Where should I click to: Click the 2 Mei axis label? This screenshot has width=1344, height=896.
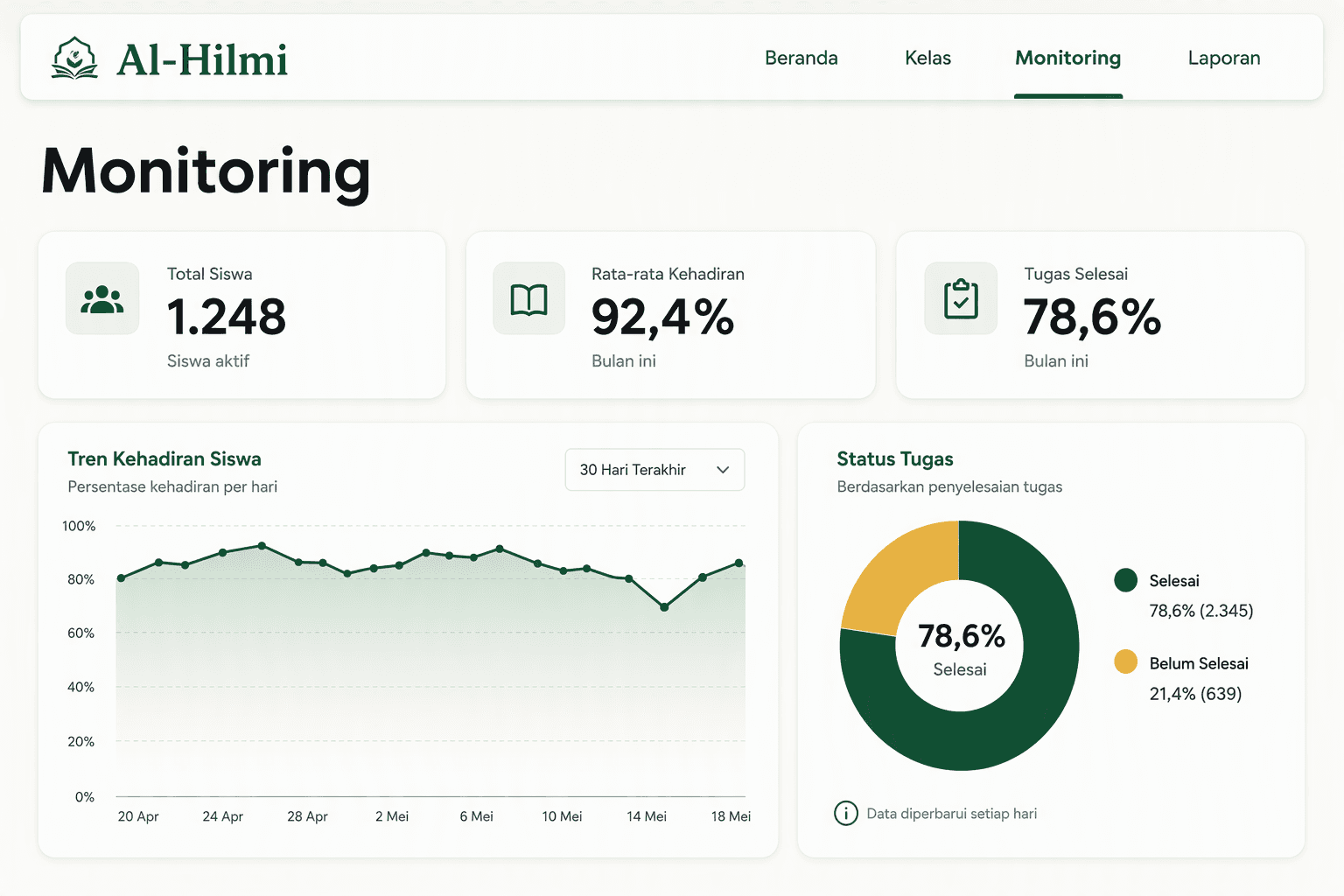pos(392,816)
